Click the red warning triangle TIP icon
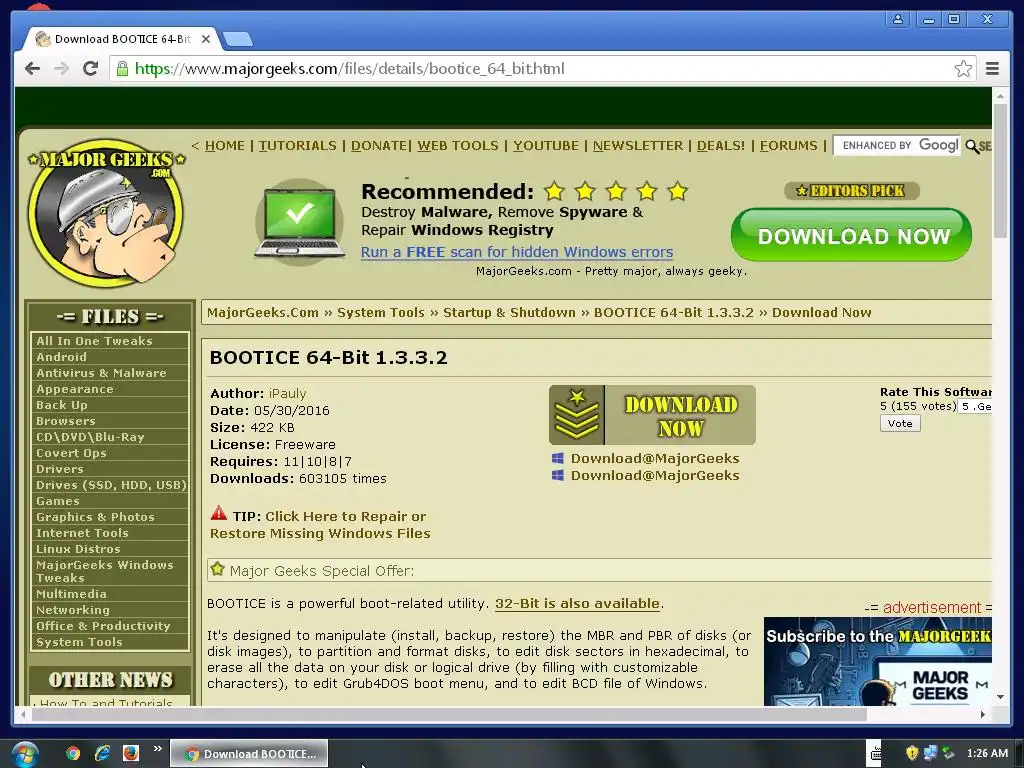The image size is (1024, 768). 219,513
